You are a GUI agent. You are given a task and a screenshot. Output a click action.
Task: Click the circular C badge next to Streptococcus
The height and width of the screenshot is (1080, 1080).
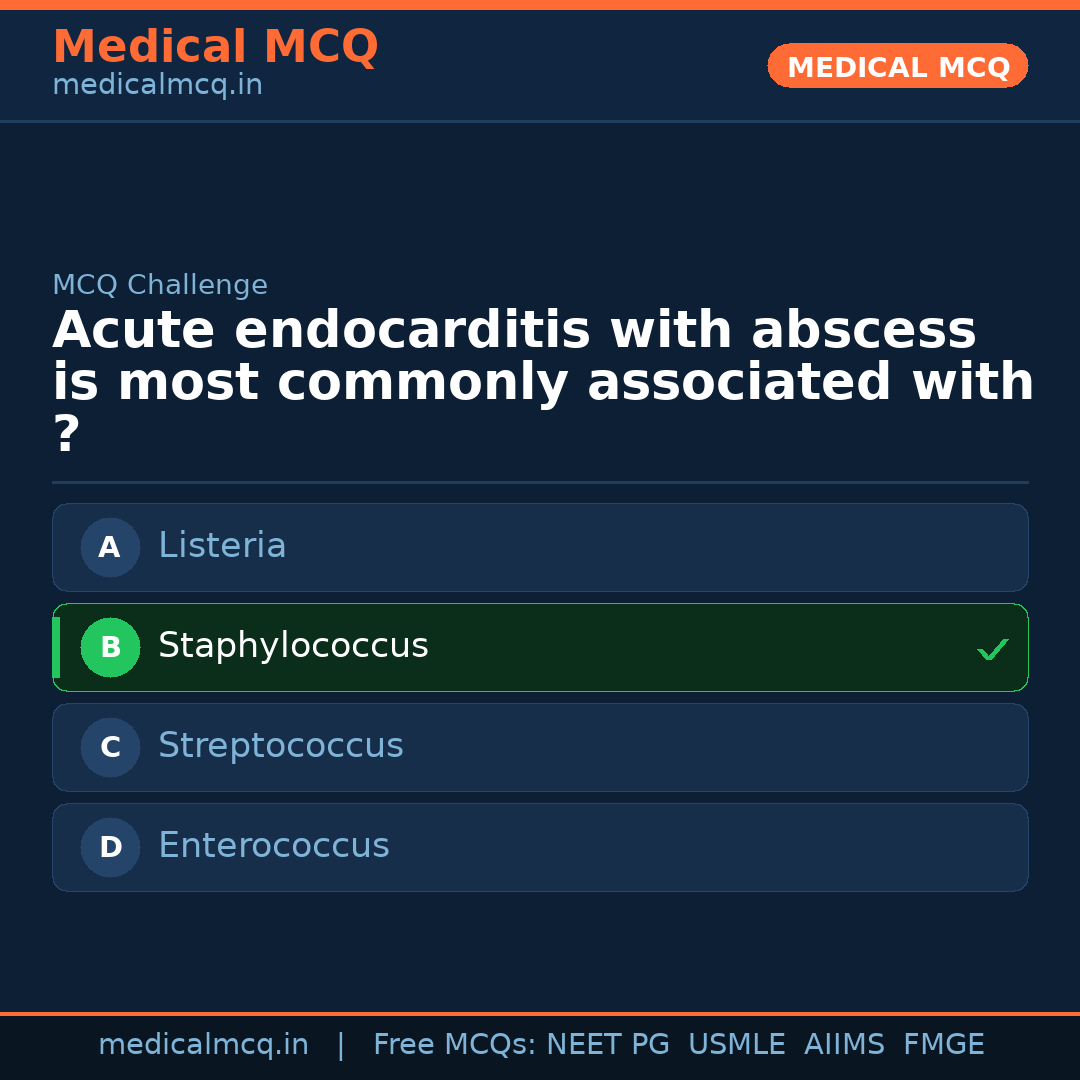coord(110,747)
